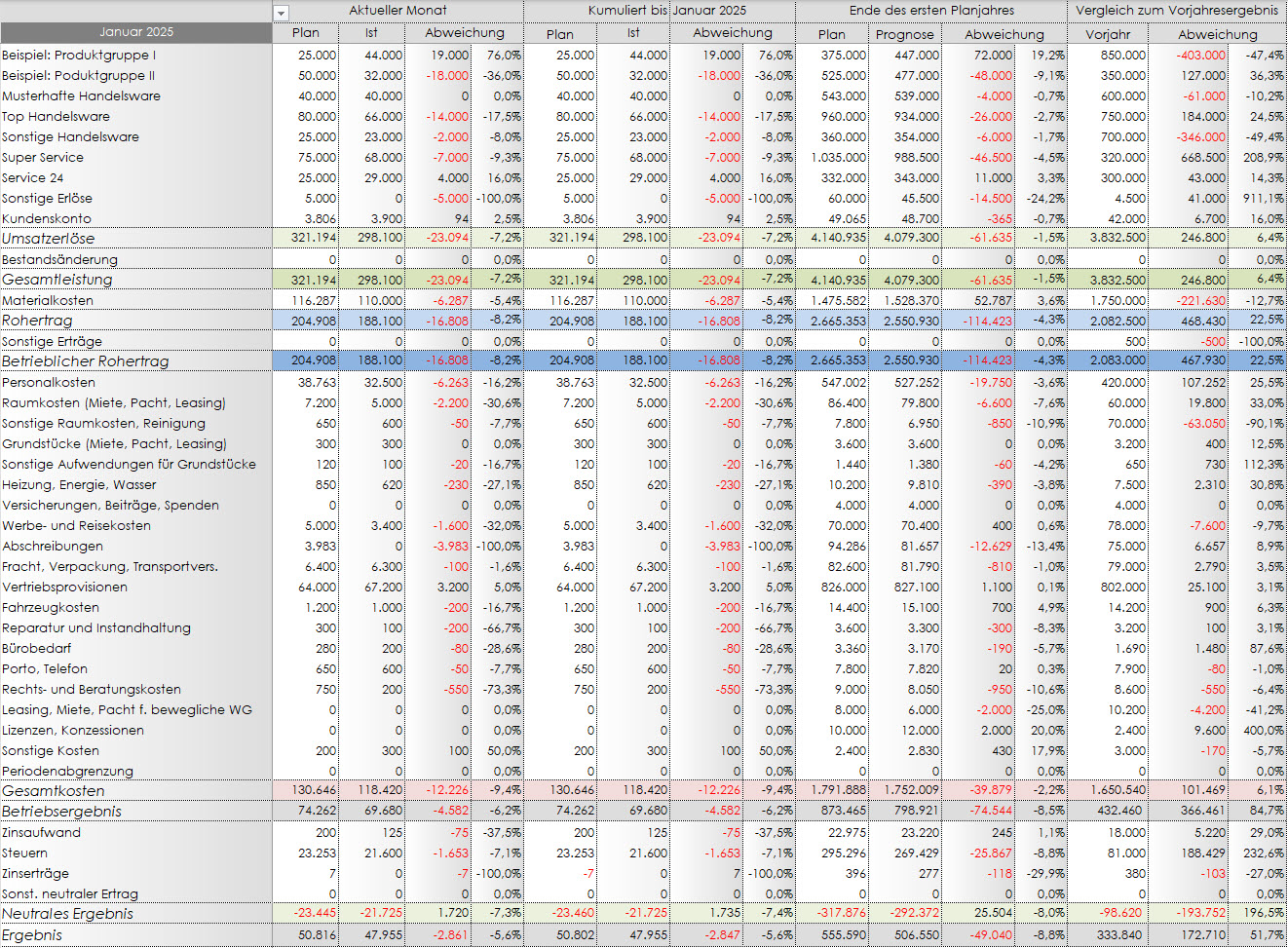Click the Gesamtkosten row label
This screenshot has width=1288, height=948.
pyautogui.click(x=54, y=791)
